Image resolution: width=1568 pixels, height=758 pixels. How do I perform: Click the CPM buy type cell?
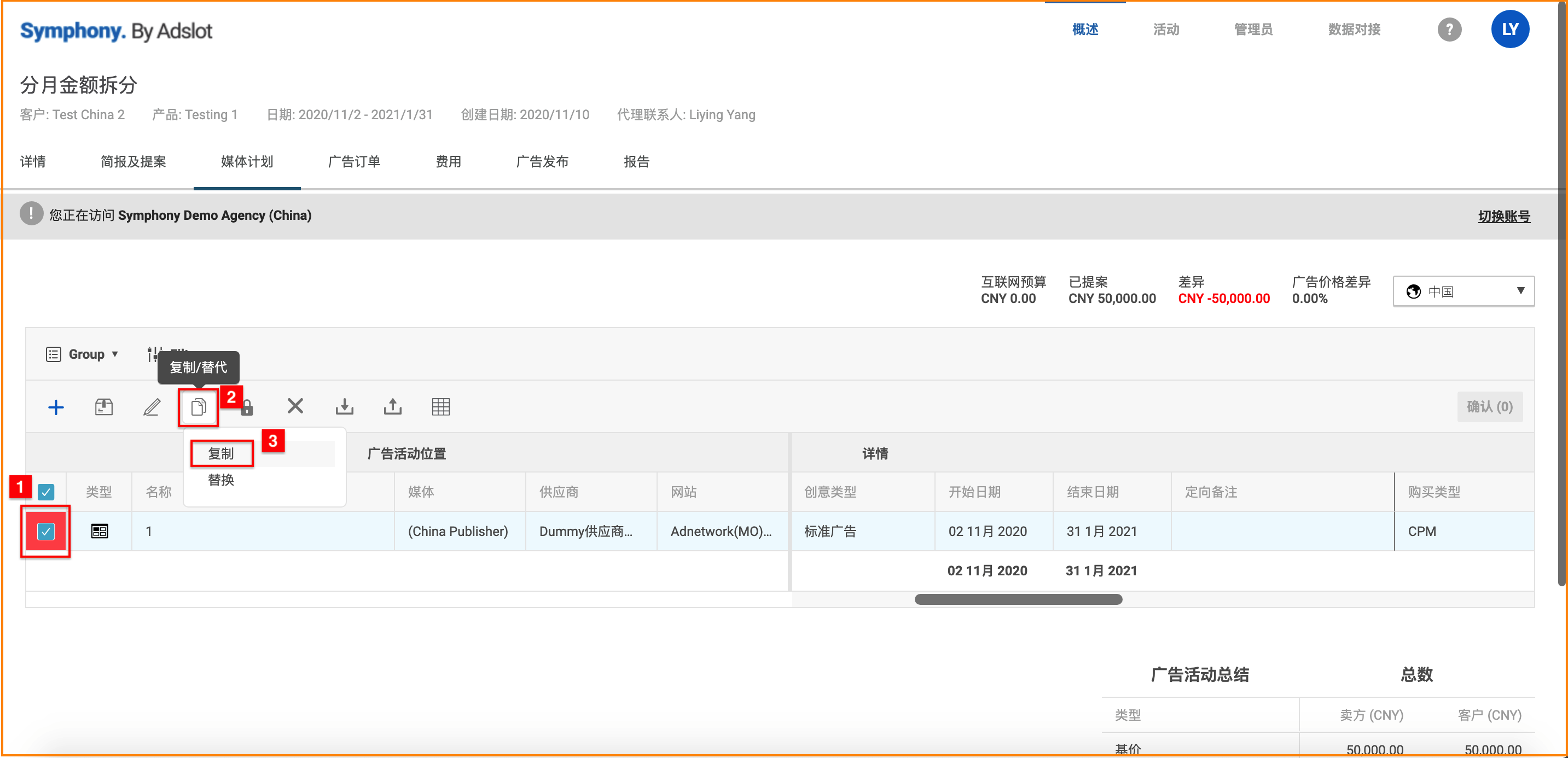coord(1464,531)
